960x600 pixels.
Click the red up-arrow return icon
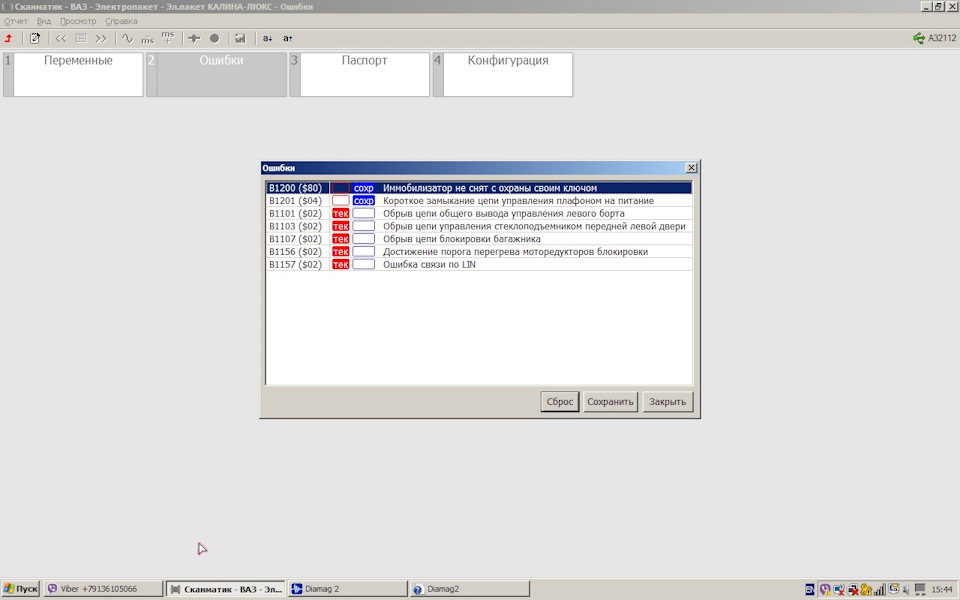[x=9, y=39]
